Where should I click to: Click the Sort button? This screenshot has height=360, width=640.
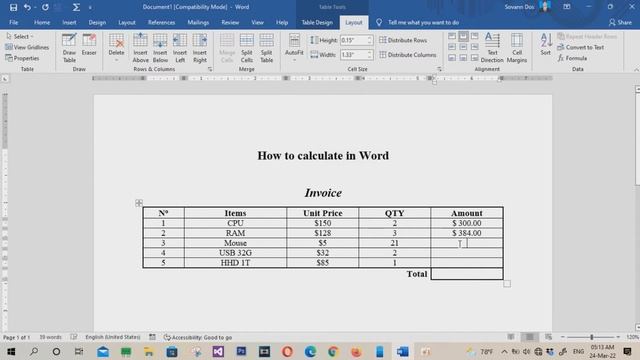tap(546, 44)
